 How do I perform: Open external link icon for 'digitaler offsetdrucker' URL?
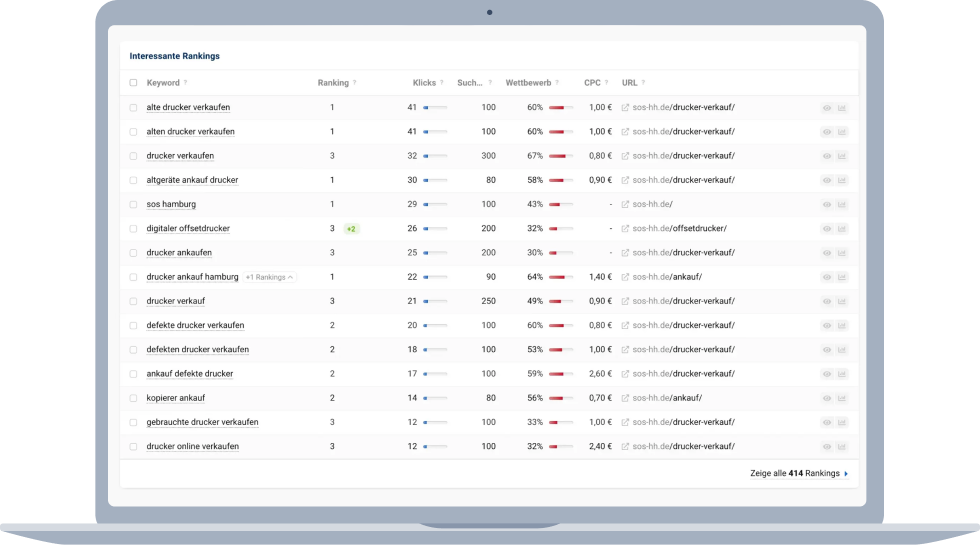[626, 228]
